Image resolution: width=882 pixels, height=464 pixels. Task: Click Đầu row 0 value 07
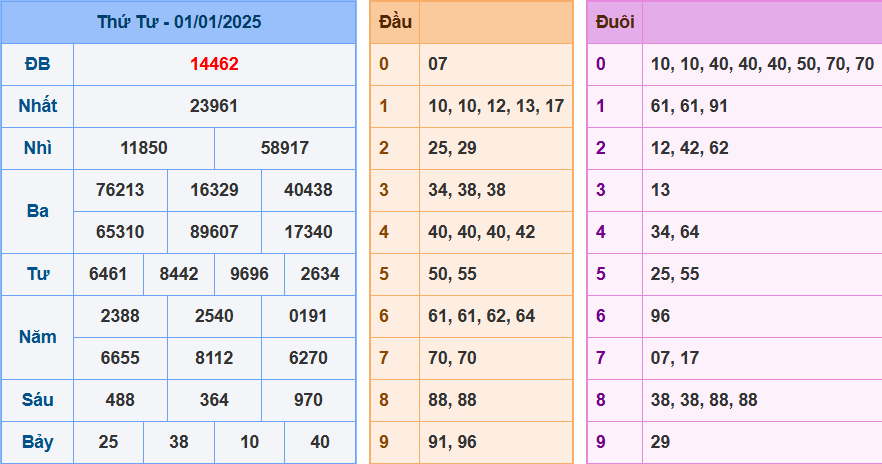pos(438,64)
